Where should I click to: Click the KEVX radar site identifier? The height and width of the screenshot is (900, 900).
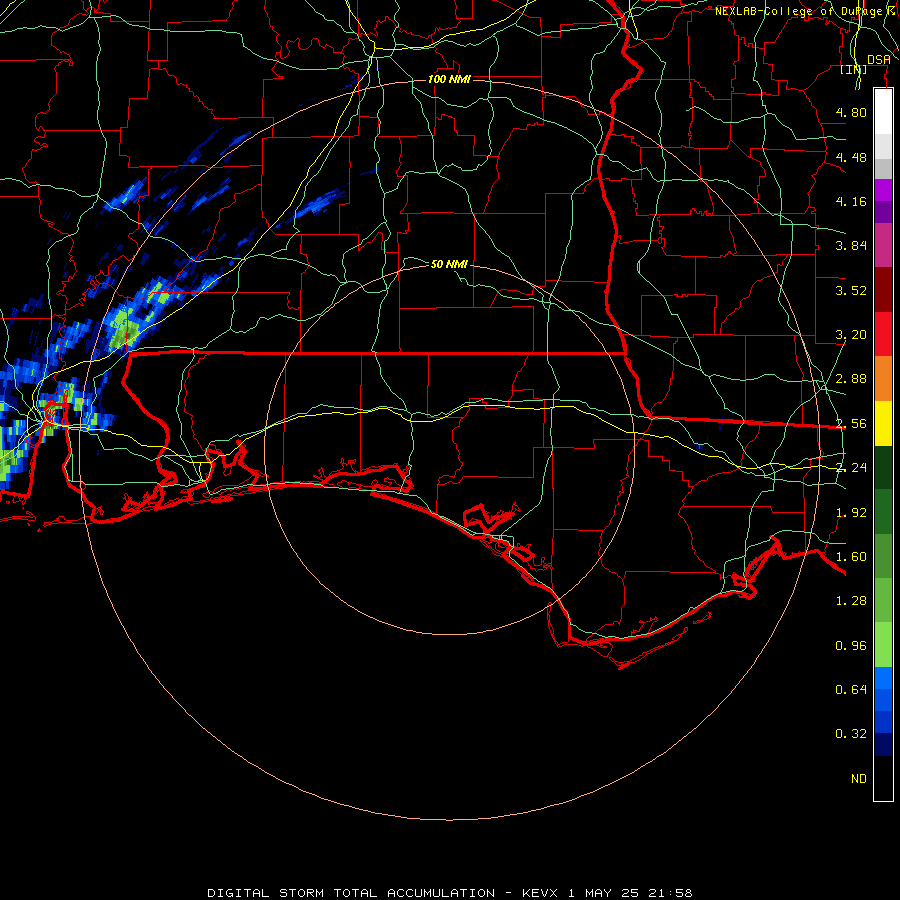click(x=540, y=893)
